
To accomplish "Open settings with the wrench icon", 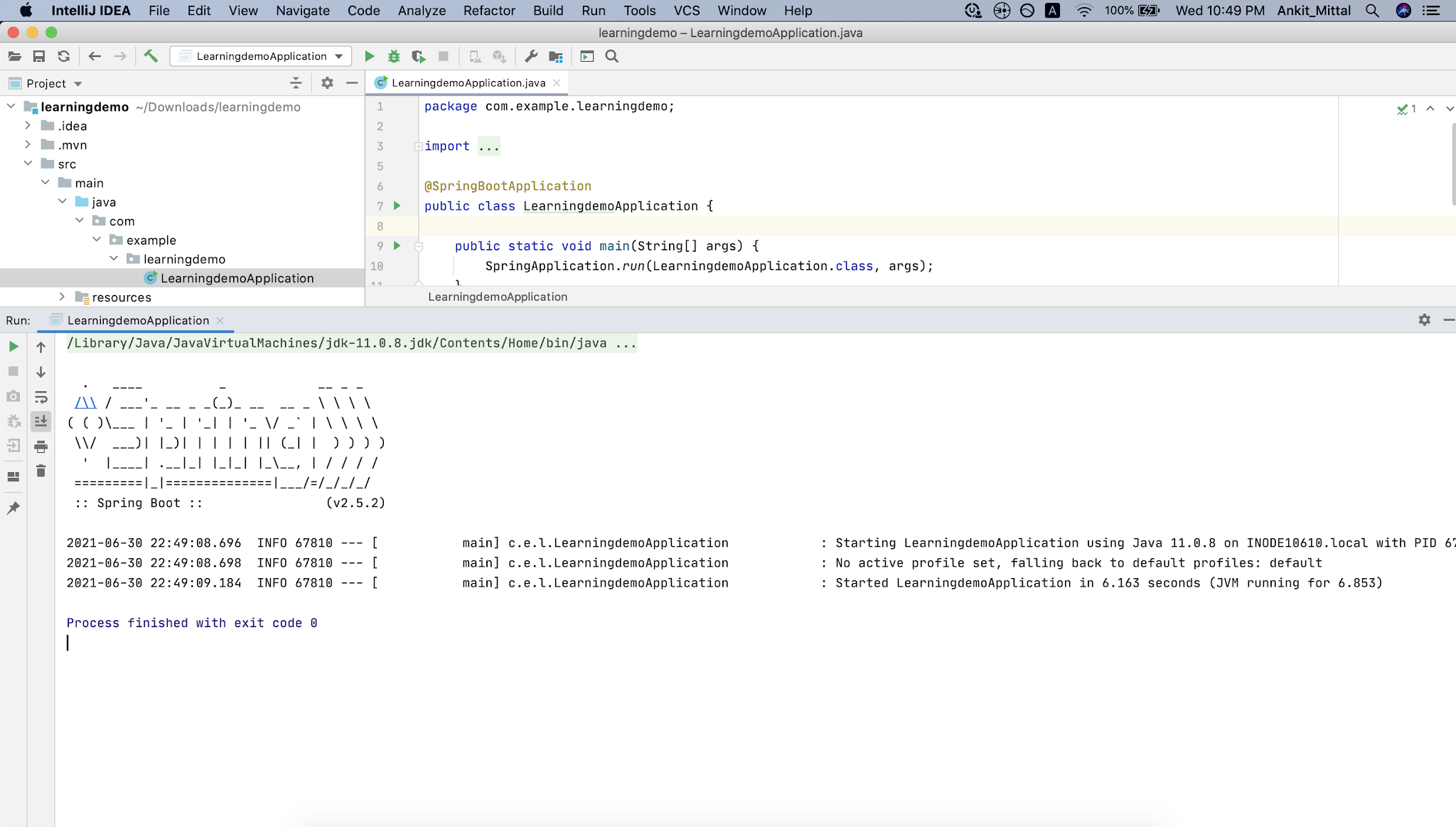I will click(531, 56).
